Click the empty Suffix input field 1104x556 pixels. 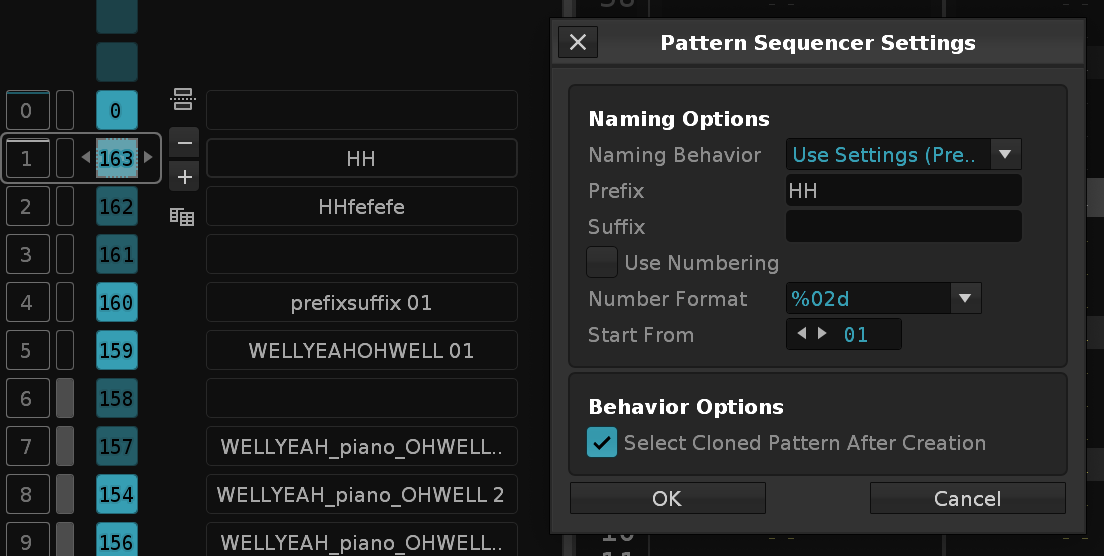903,227
